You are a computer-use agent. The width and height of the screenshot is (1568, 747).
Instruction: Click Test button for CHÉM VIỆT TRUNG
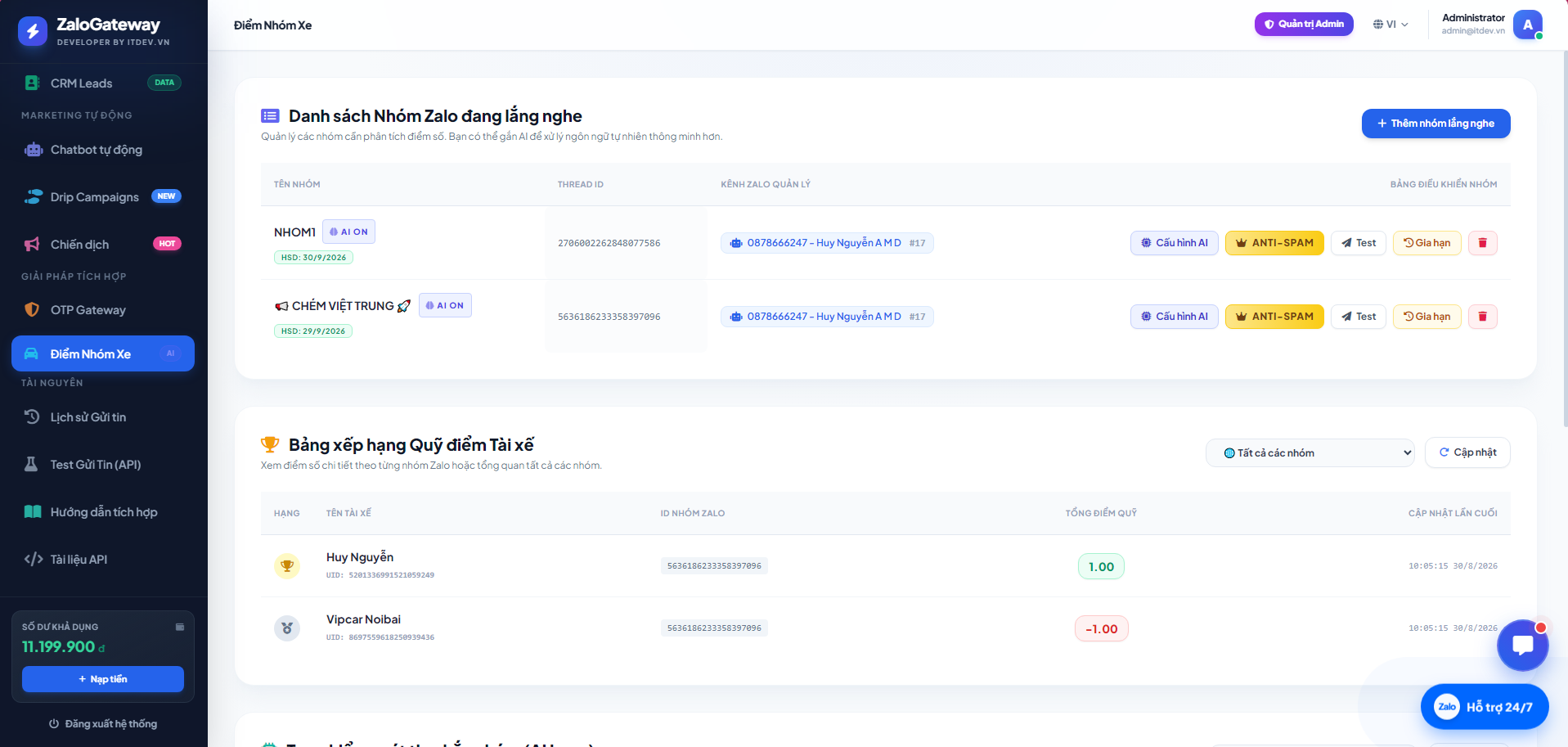(x=1359, y=317)
